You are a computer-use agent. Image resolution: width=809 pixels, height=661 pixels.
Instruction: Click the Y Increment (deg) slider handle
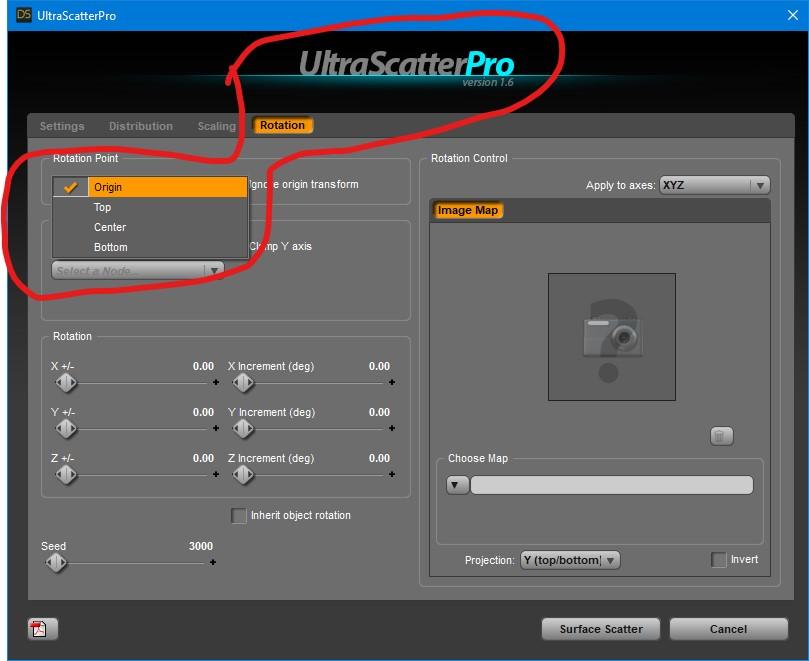pos(243,429)
